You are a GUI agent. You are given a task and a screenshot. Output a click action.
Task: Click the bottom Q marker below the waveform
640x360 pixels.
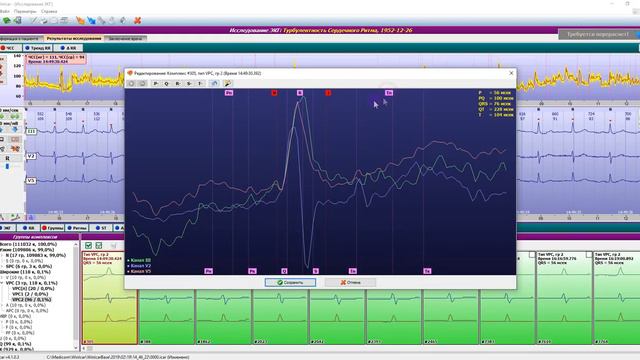click(284, 271)
